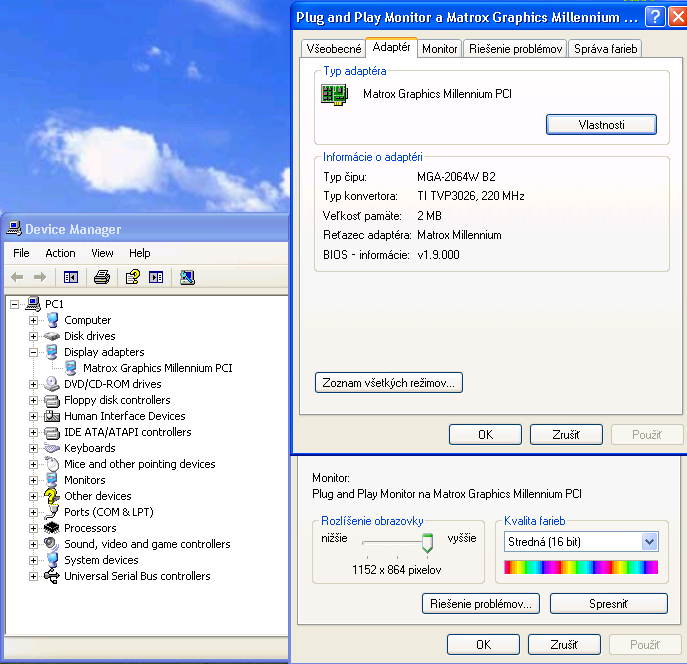This screenshot has height=664, width=687.
Task: Click the Print toolbar icon in Device Manager
Action: click(x=101, y=277)
